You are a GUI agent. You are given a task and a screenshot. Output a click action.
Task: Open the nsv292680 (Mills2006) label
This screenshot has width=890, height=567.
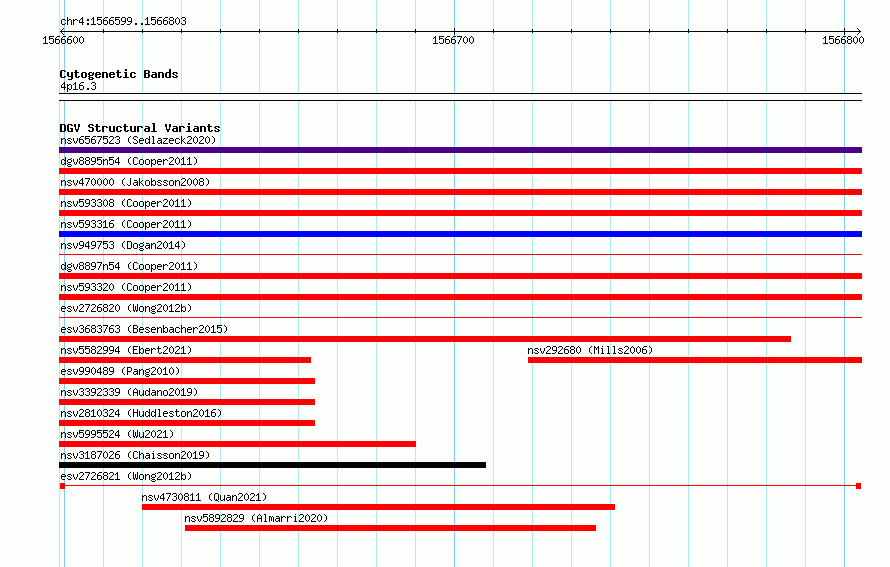point(590,350)
